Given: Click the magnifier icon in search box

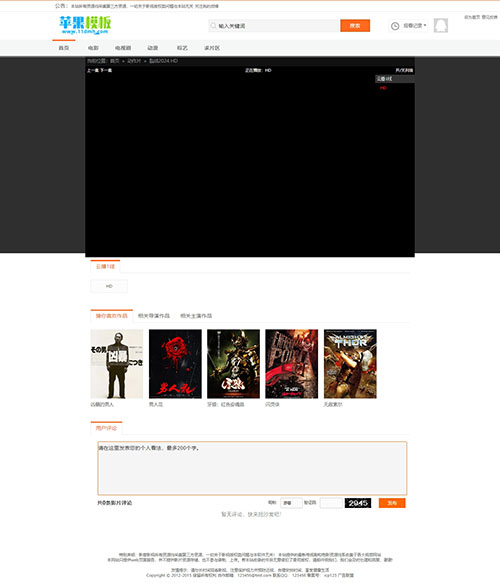Looking at the screenshot, I should click(x=213, y=26).
